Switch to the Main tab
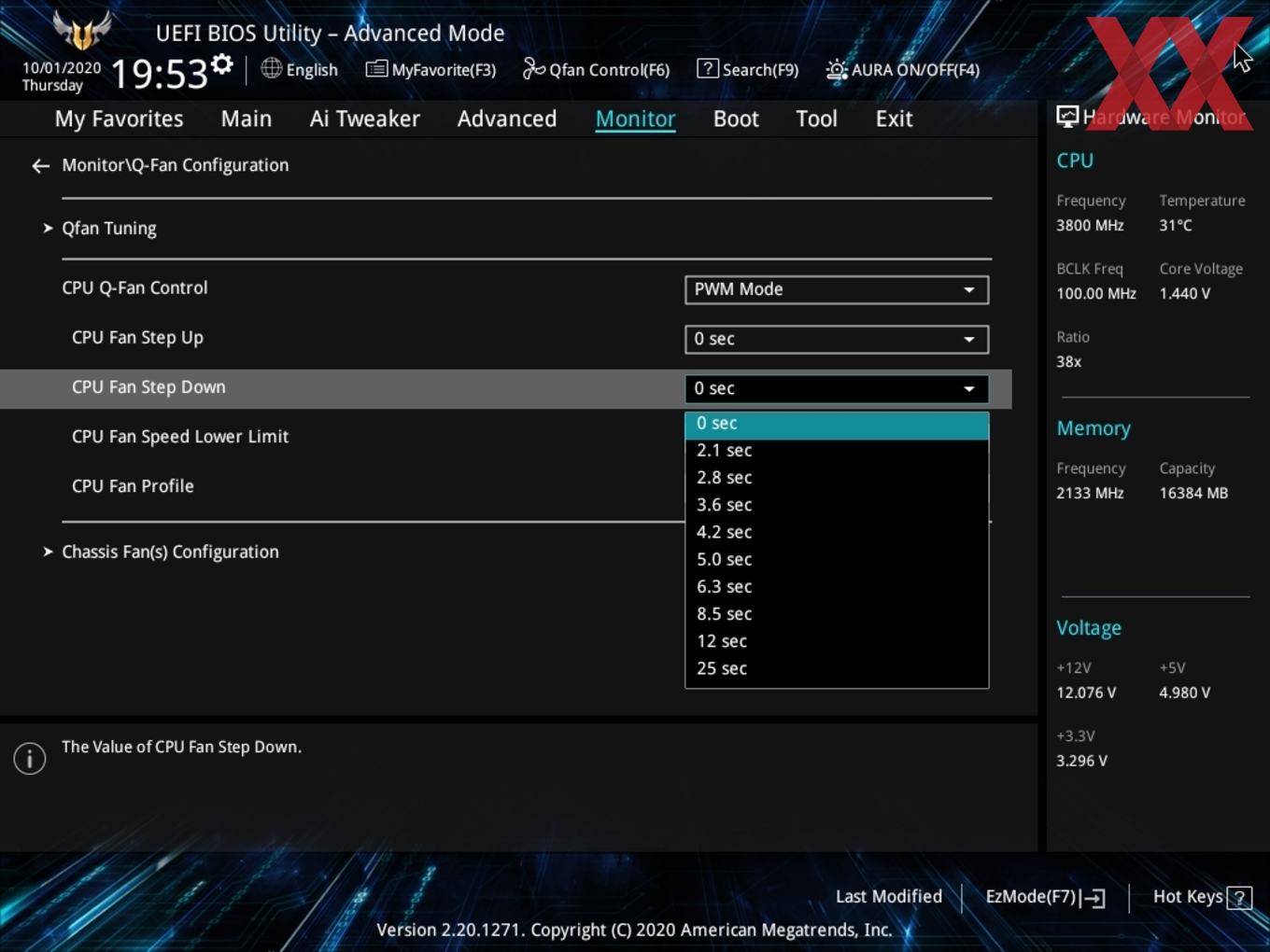 [x=247, y=119]
